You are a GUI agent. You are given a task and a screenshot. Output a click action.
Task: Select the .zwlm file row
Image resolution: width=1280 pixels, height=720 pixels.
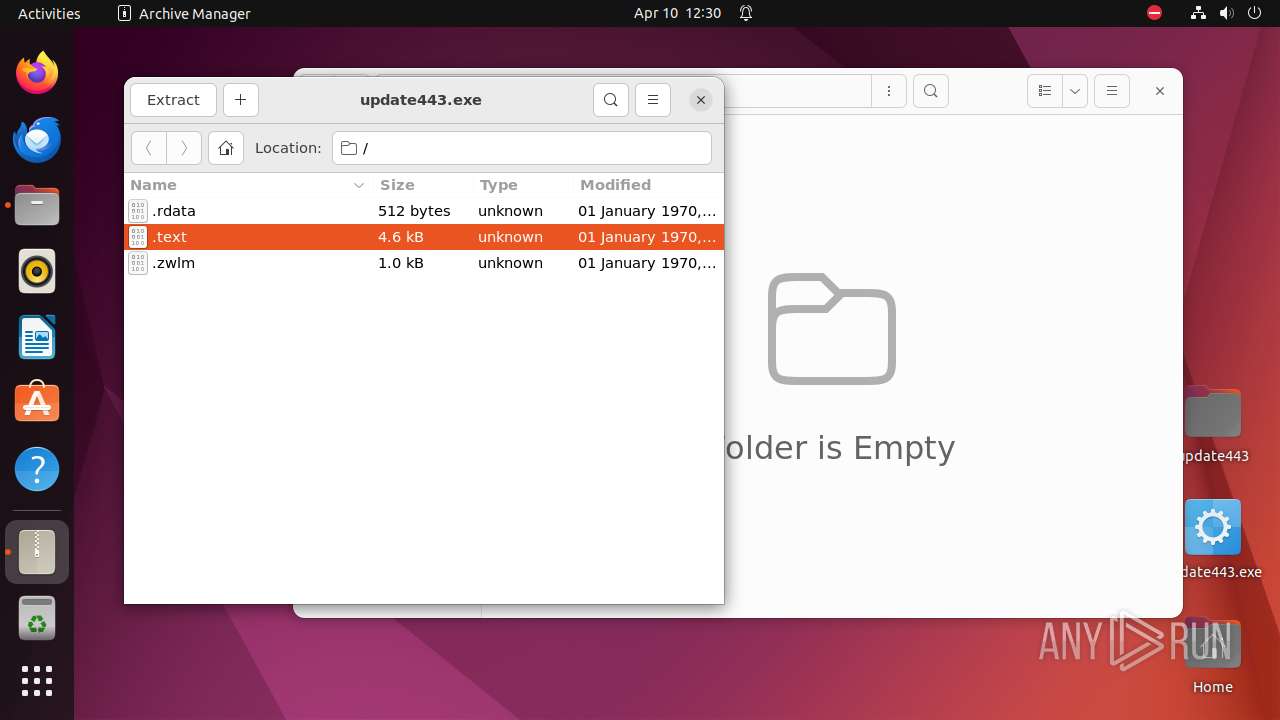click(424, 263)
